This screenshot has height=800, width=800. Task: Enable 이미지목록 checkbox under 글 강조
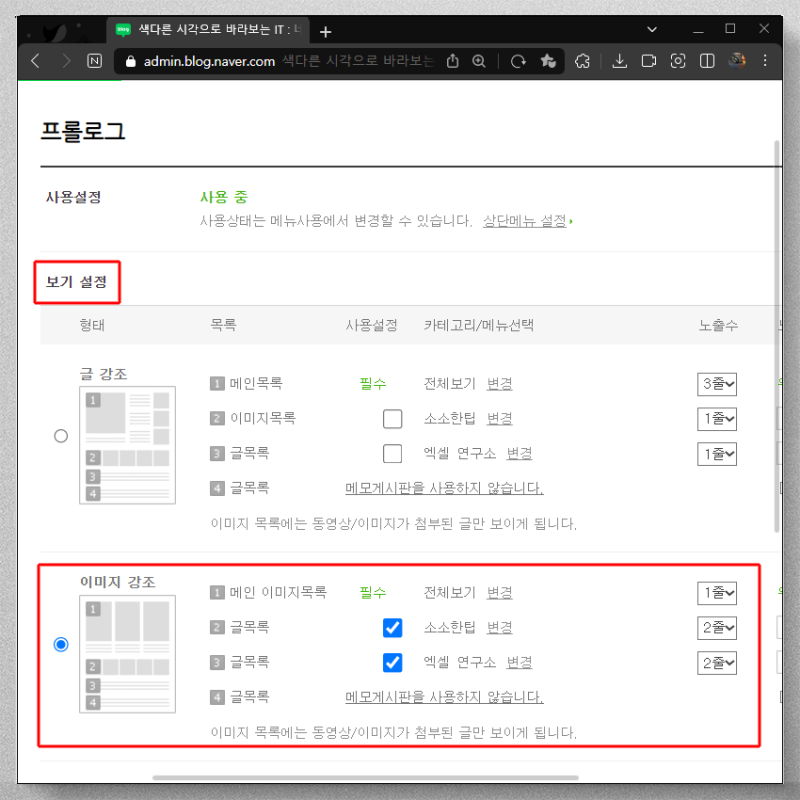[x=392, y=419]
